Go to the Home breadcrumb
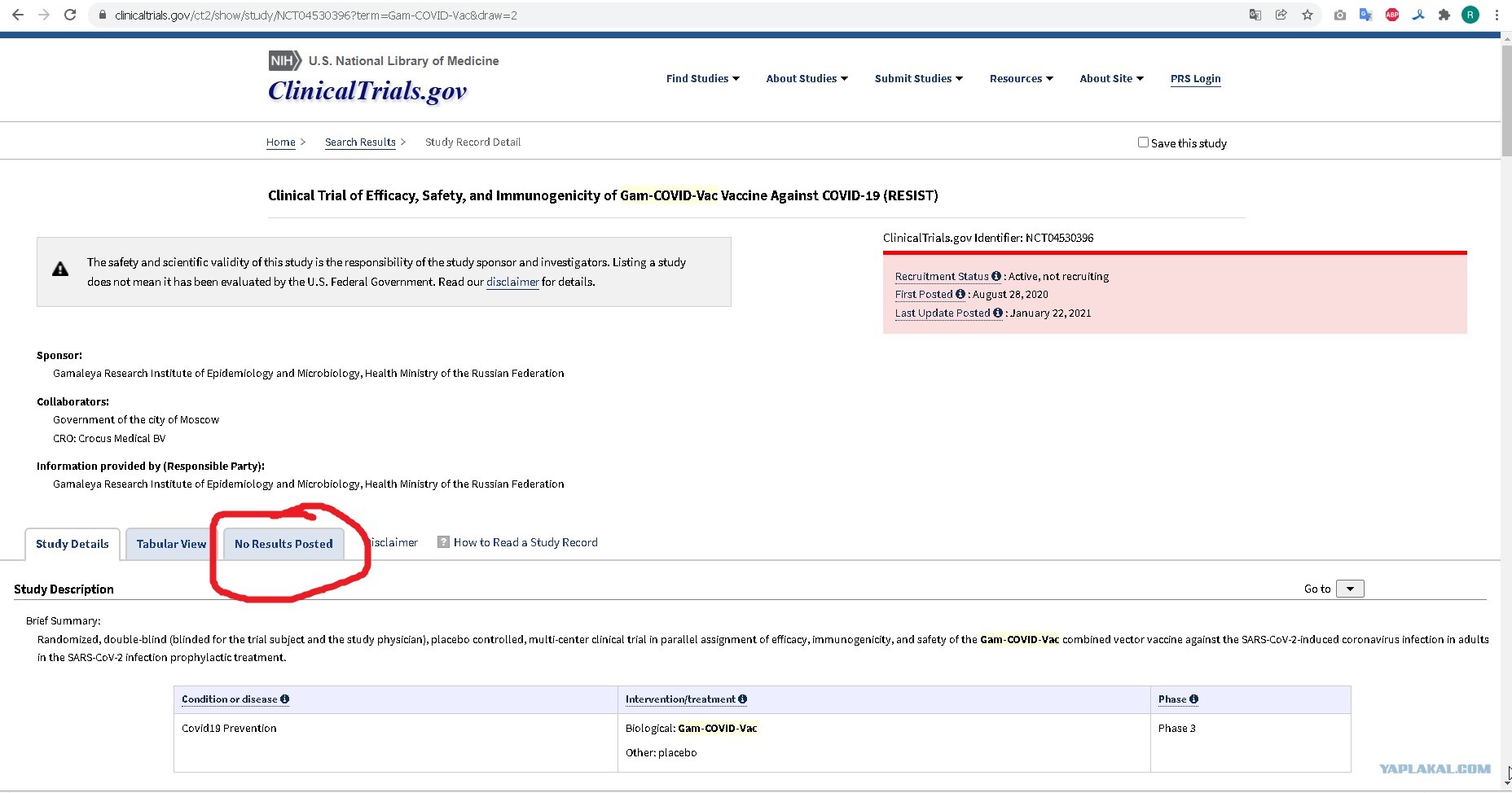1512x793 pixels. (x=281, y=142)
